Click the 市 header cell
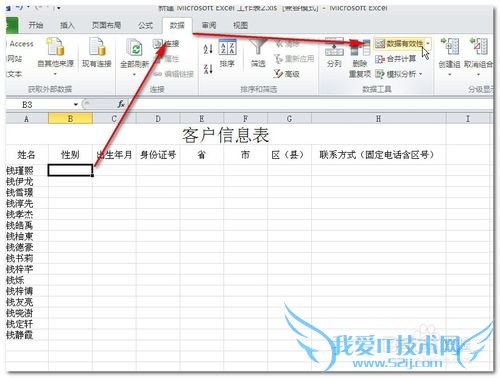The height and width of the screenshot is (378, 500). click(245, 155)
